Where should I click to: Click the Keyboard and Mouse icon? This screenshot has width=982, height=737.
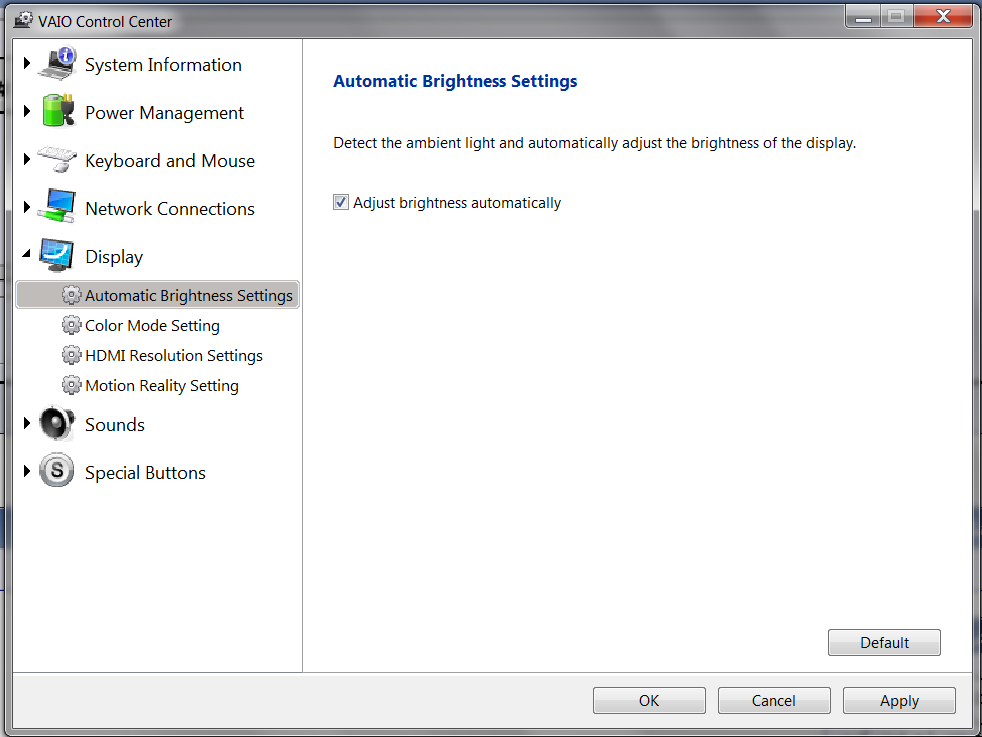click(57, 159)
